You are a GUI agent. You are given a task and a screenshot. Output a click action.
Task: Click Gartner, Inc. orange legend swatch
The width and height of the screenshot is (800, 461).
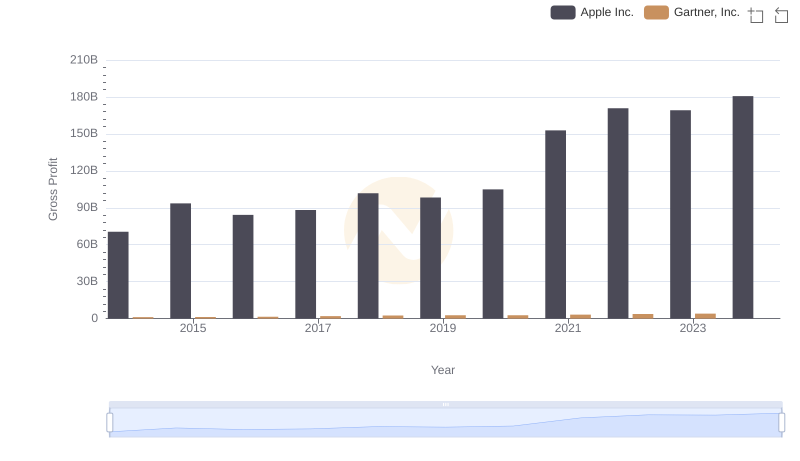point(656,12)
